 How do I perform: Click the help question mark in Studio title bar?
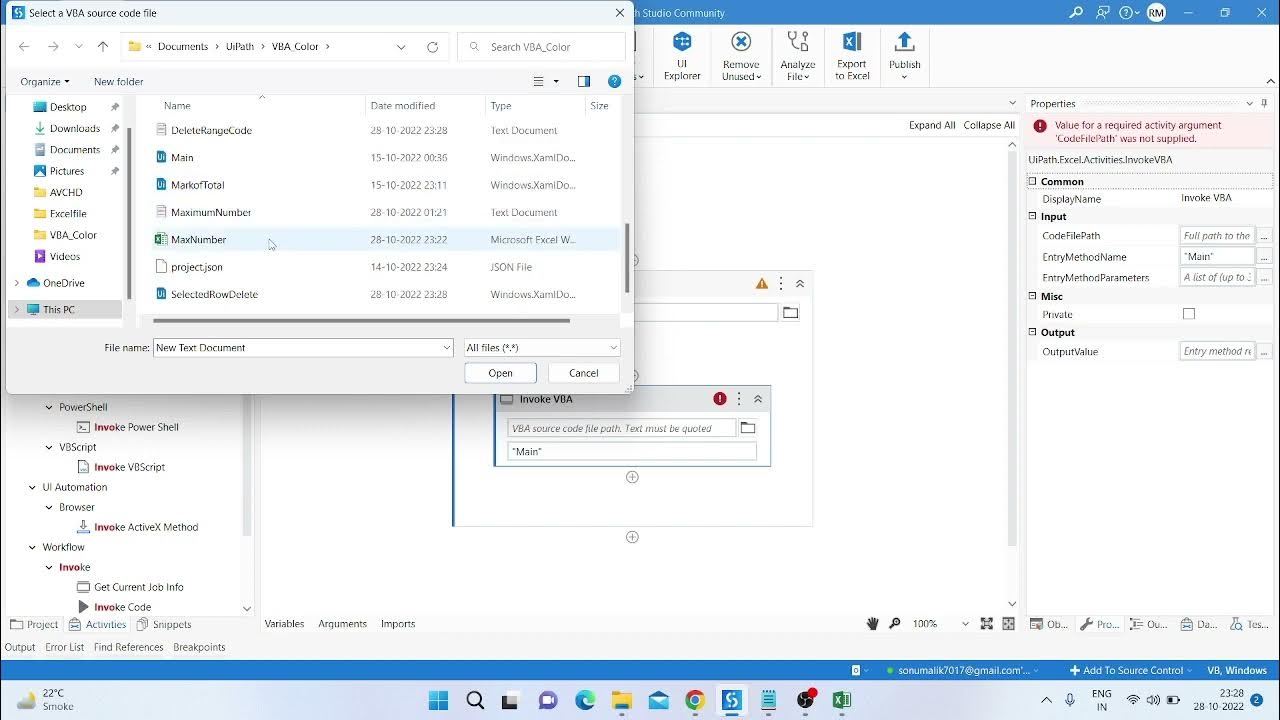point(1128,13)
